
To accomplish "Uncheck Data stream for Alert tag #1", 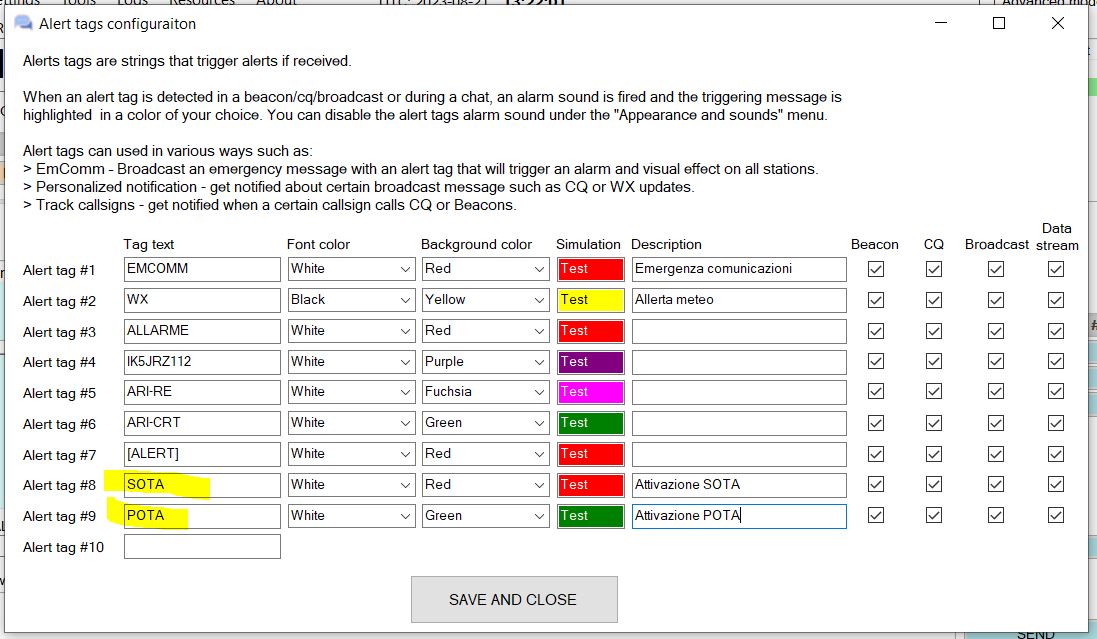I will pos(1056,269).
